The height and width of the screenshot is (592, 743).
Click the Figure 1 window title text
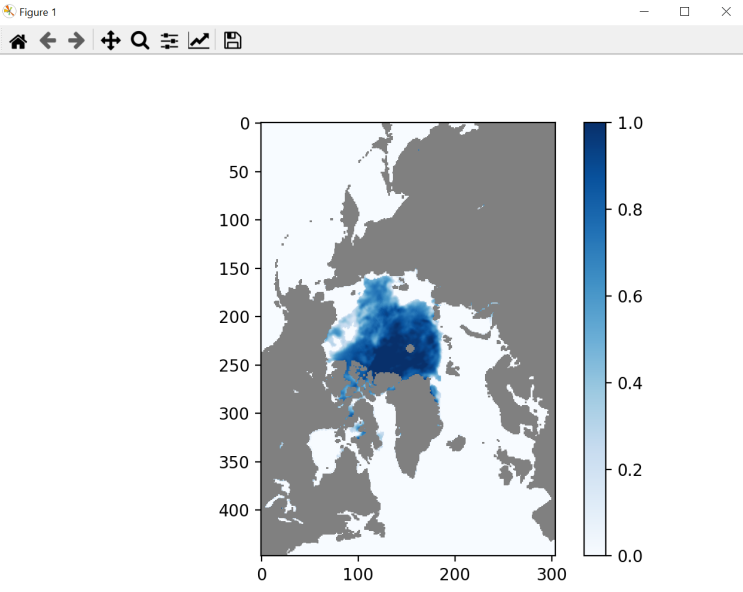[38, 12]
